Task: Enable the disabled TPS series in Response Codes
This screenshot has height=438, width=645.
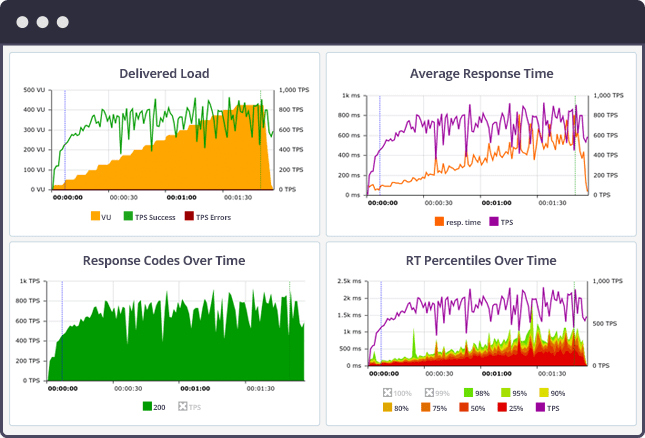Action: pos(183,406)
